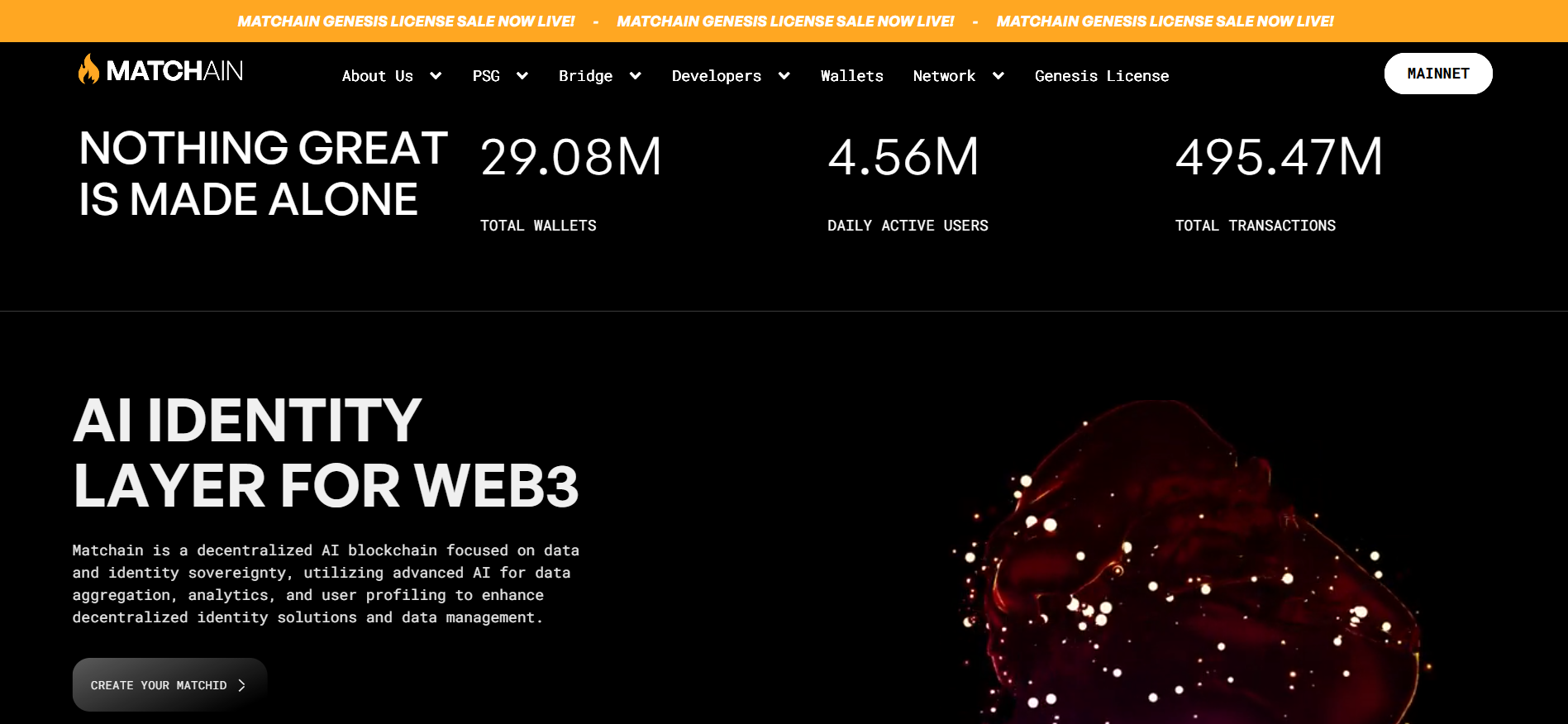
Task: Click the TOTAL WALLETS label
Action: pyautogui.click(x=538, y=226)
